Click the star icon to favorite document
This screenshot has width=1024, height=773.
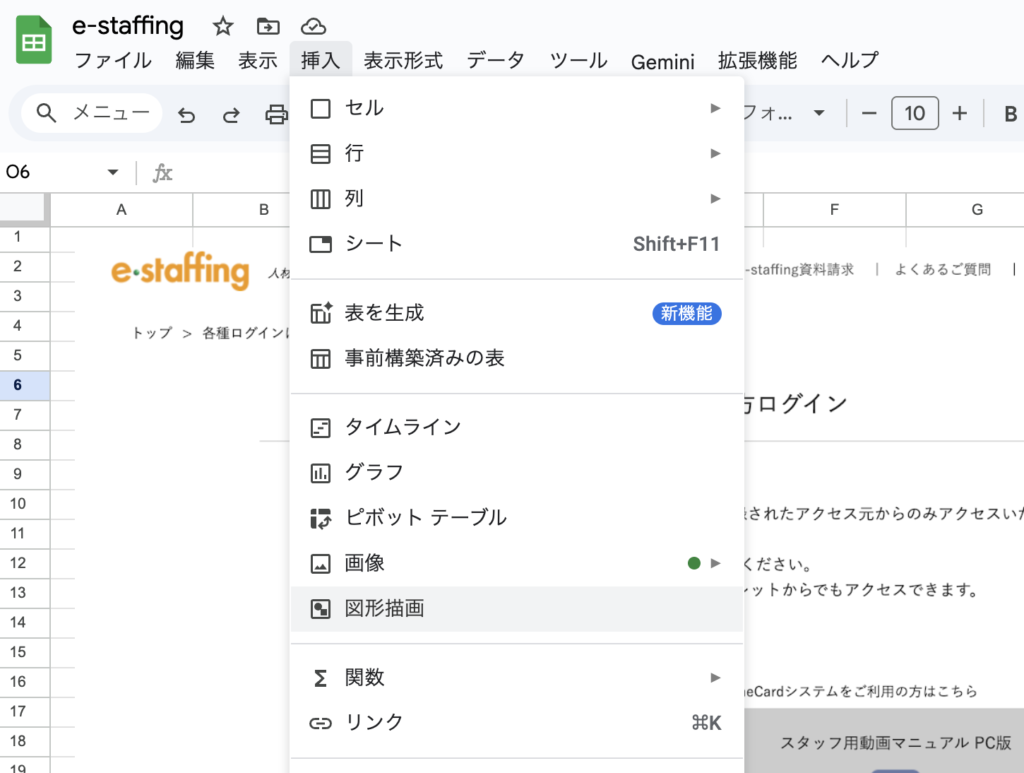[x=223, y=26]
